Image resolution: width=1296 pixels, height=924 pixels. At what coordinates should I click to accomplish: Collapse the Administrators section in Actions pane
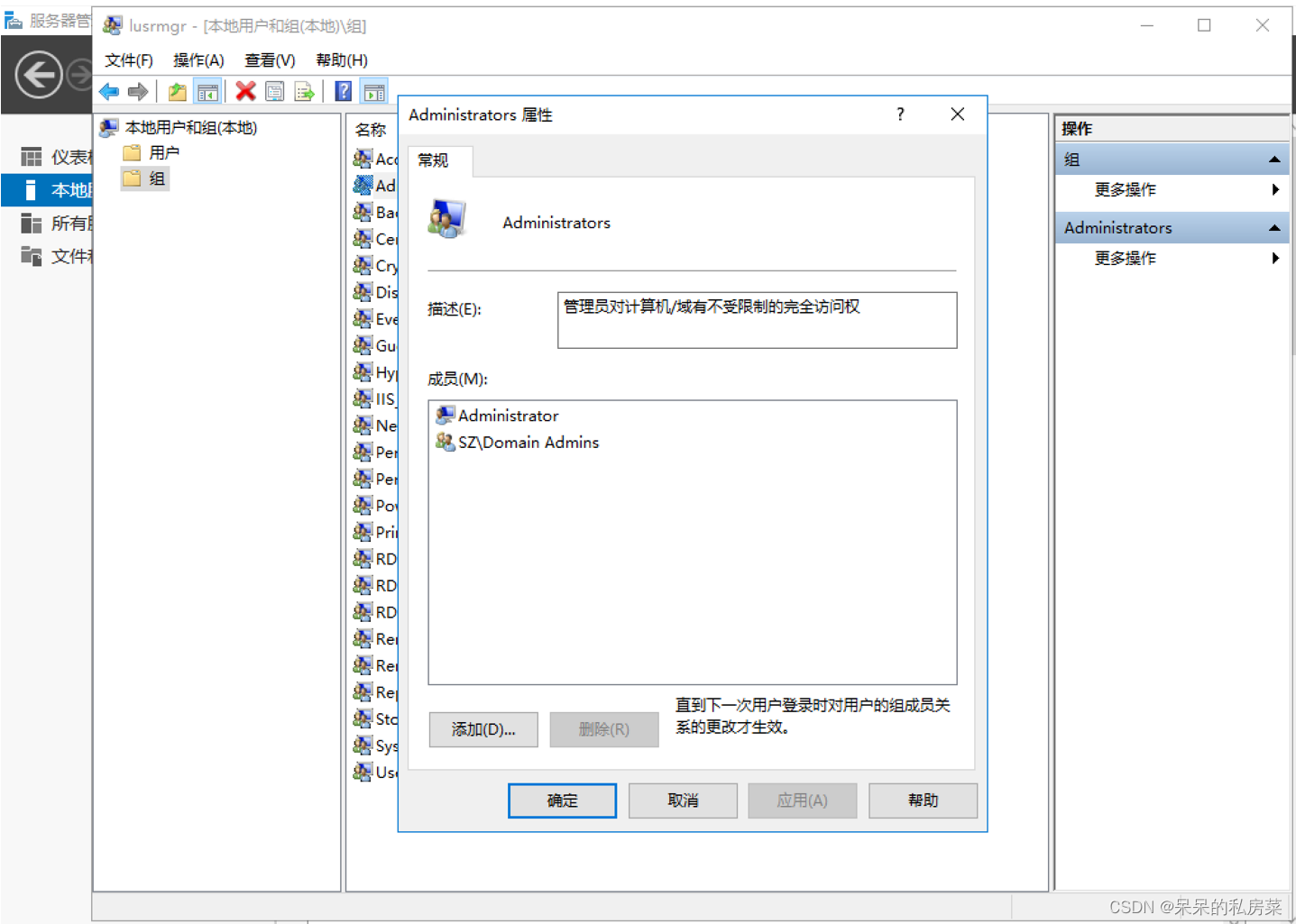tap(1274, 228)
